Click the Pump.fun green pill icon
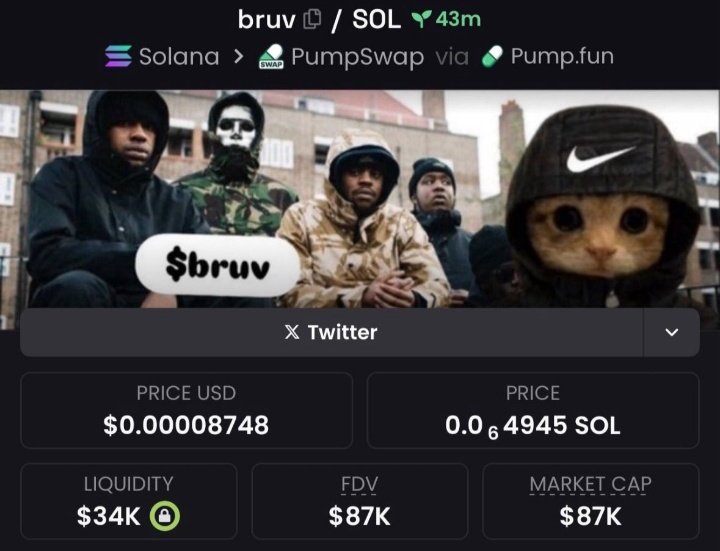The width and height of the screenshot is (720, 551). 492,56
